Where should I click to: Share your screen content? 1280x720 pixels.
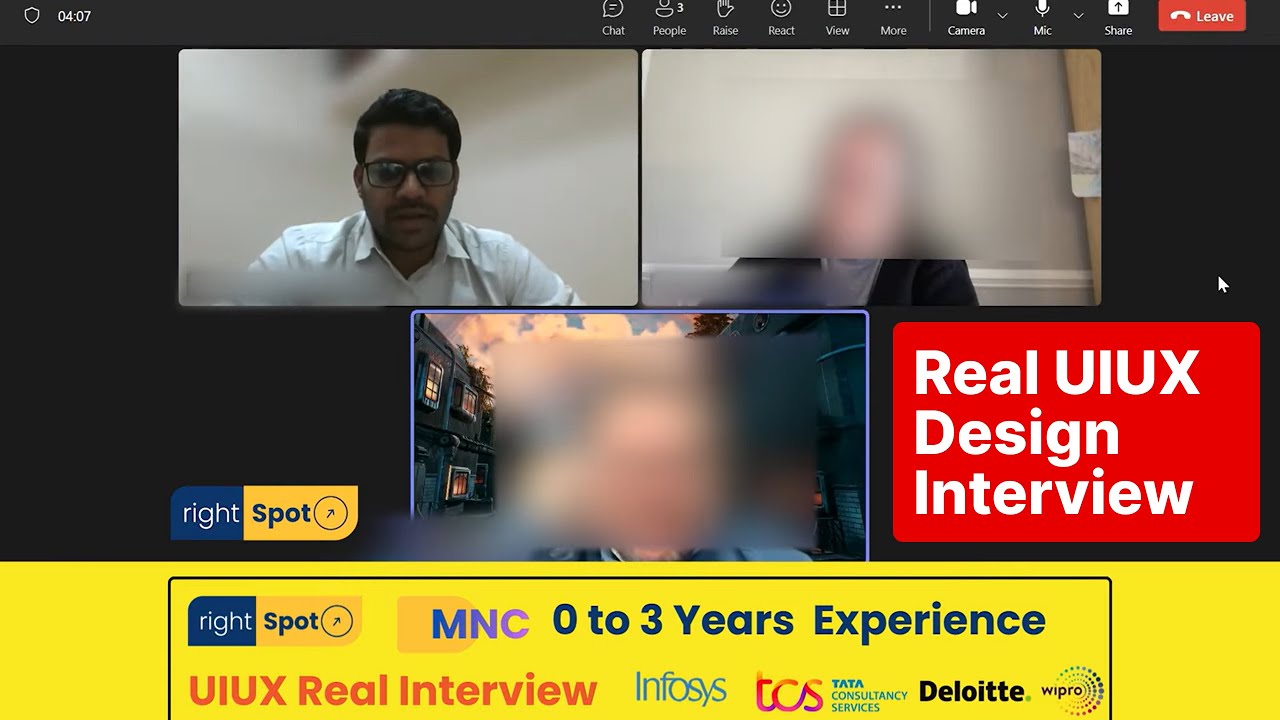(1118, 18)
